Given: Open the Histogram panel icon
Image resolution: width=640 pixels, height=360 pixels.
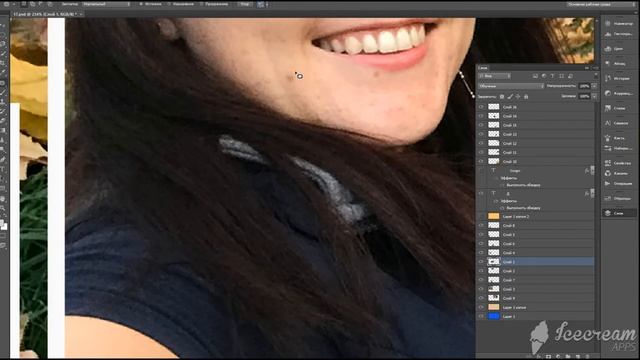Looking at the screenshot, I should pos(608,34).
